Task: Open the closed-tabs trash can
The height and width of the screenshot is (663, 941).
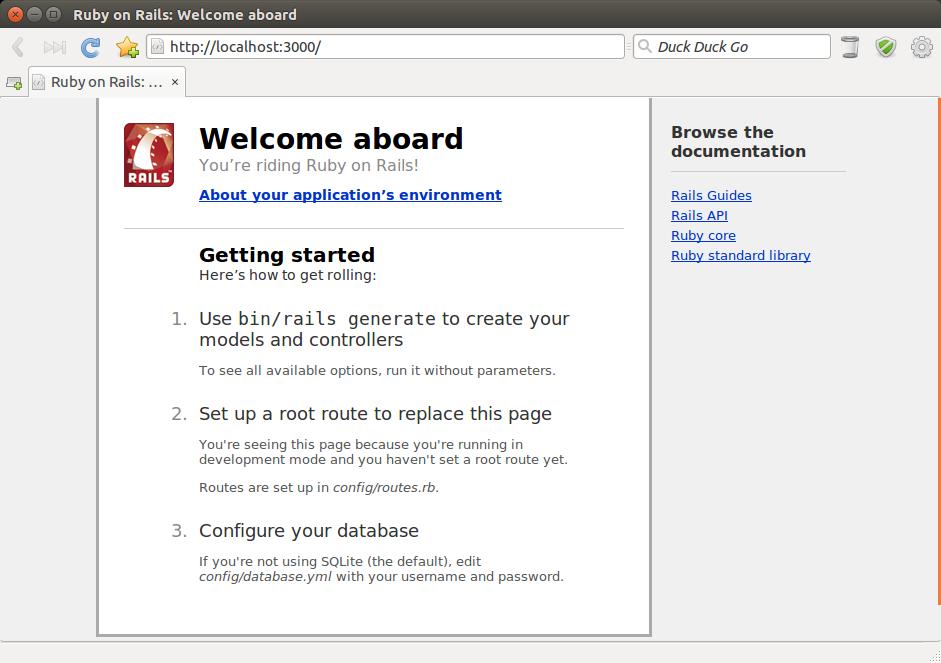Action: tap(850, 47)
